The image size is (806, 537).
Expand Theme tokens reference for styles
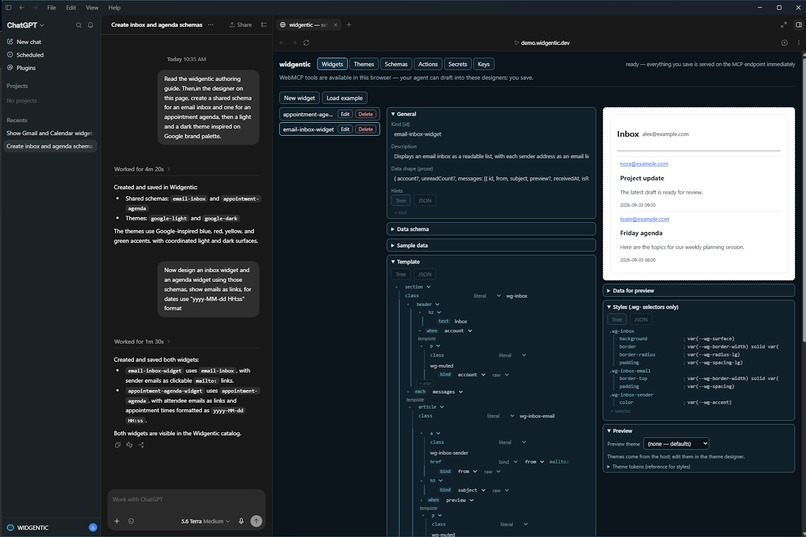pos(649,467)
